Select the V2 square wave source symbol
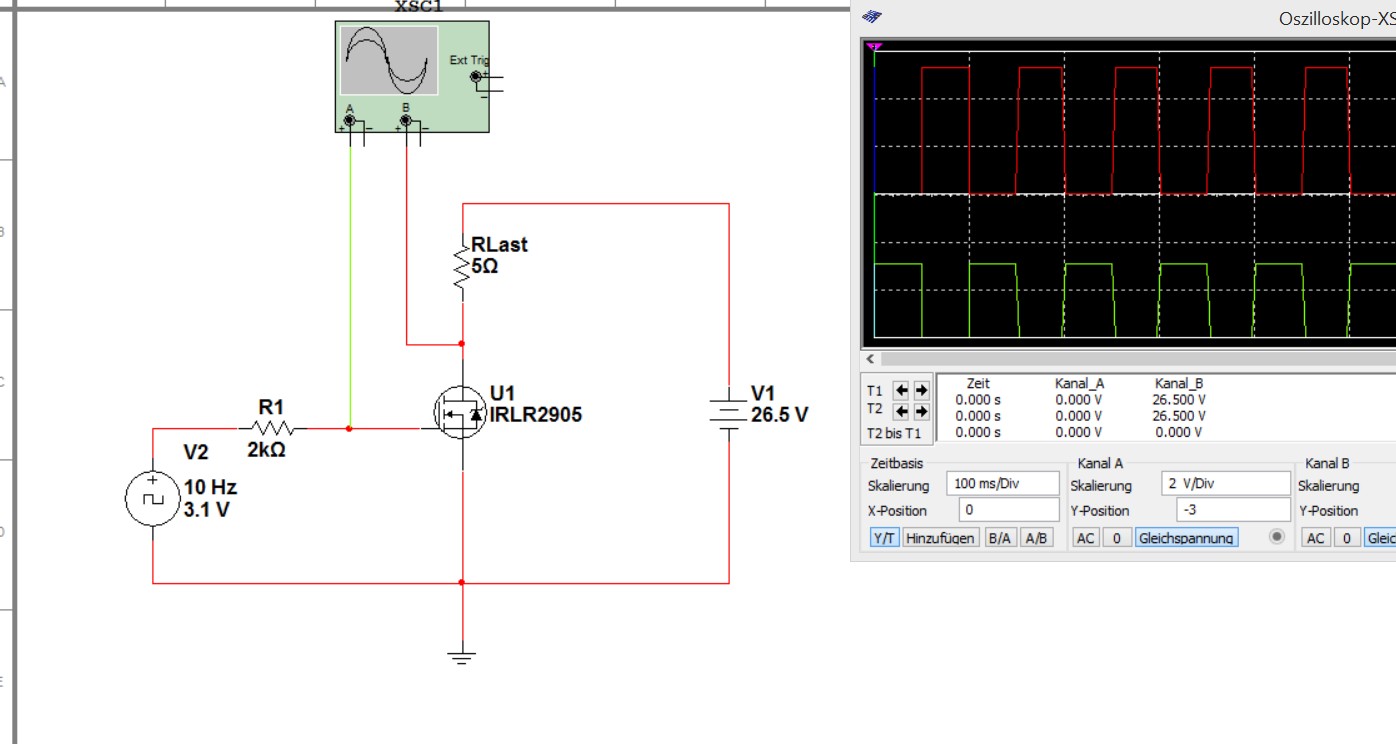 pyautogui.click(x=152, y=498)
